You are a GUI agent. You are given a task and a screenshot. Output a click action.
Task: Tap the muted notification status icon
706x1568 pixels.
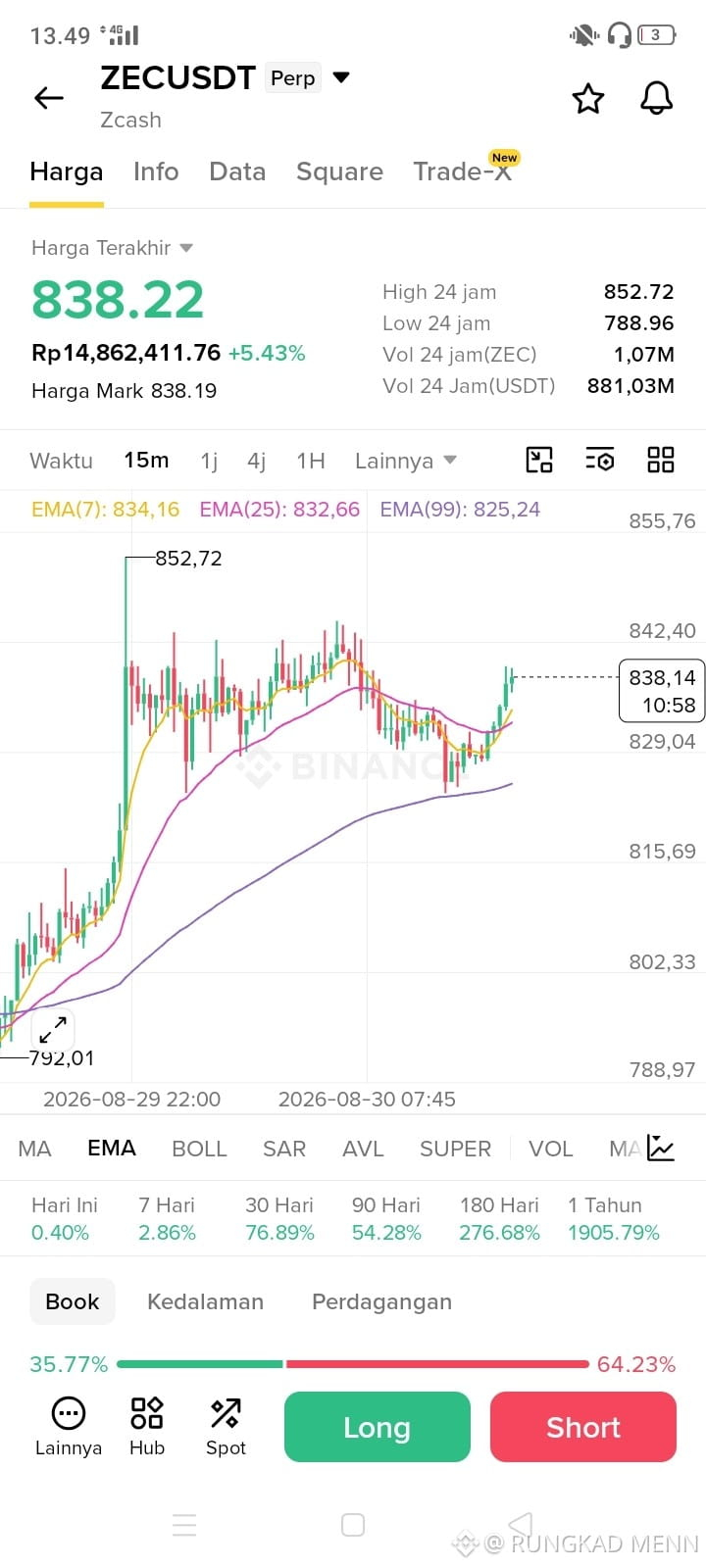coord(583,35)
